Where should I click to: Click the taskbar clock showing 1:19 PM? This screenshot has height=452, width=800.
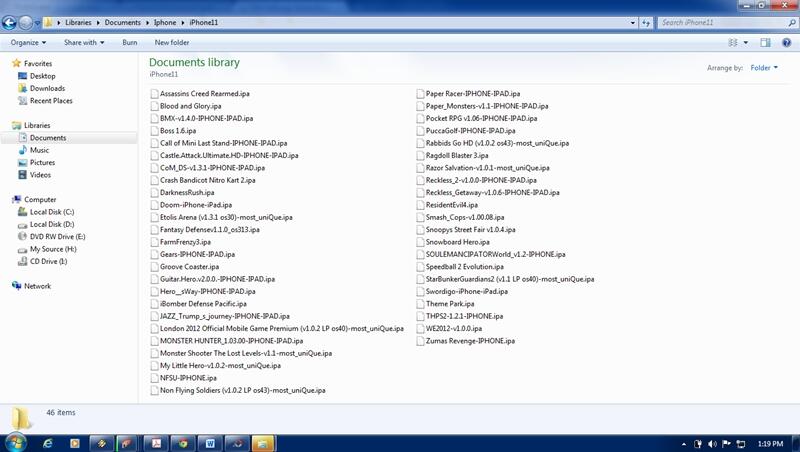[770, 444]
